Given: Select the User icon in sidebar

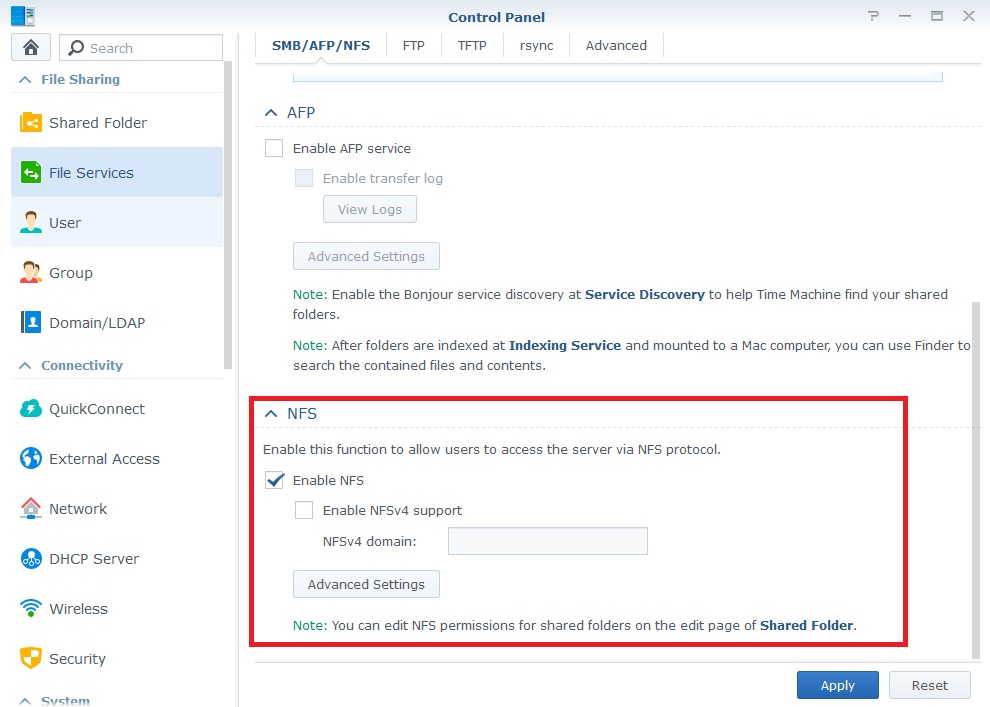Looking at the screenshot, I should 31,223.
